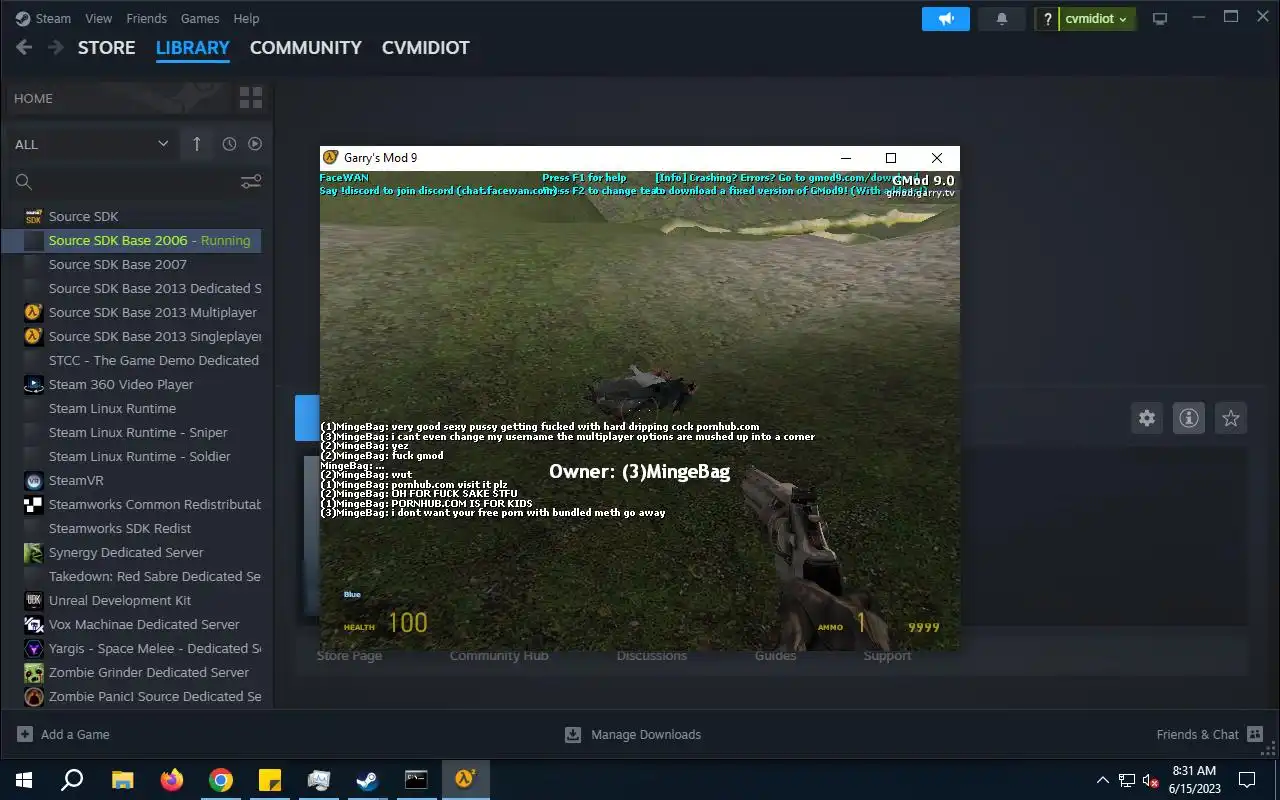1280x800 pixels.
Task: Switch to Garry's Mod taskbar icon
Action: point(465,780)
